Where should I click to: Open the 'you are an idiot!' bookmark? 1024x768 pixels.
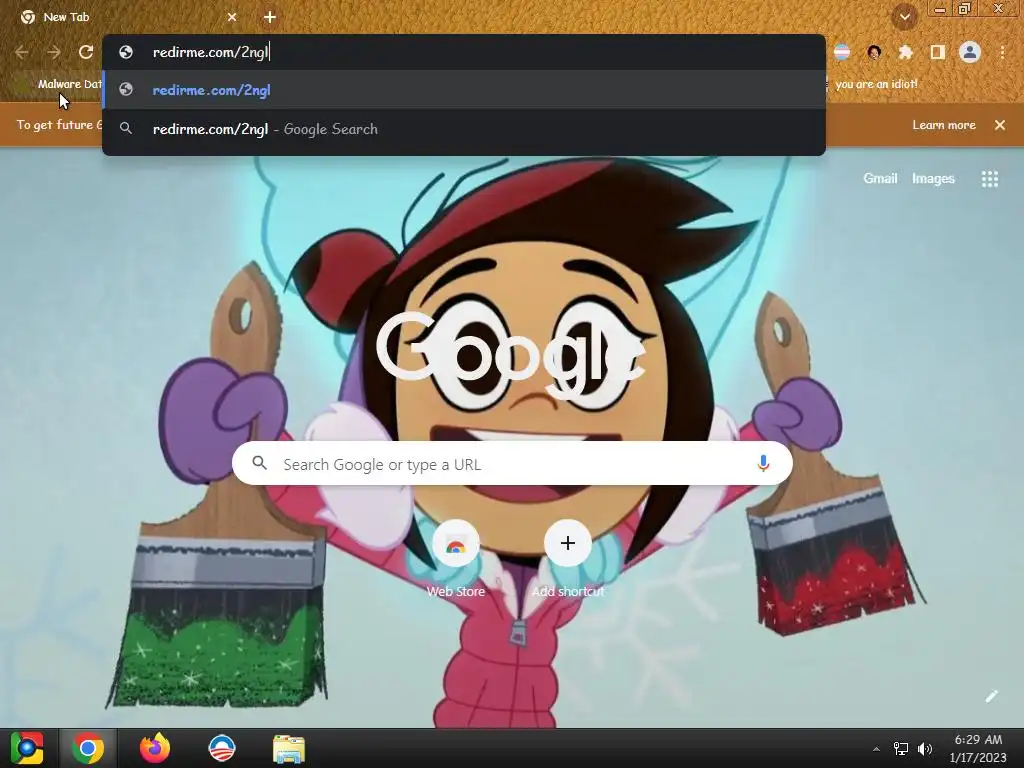876,84
